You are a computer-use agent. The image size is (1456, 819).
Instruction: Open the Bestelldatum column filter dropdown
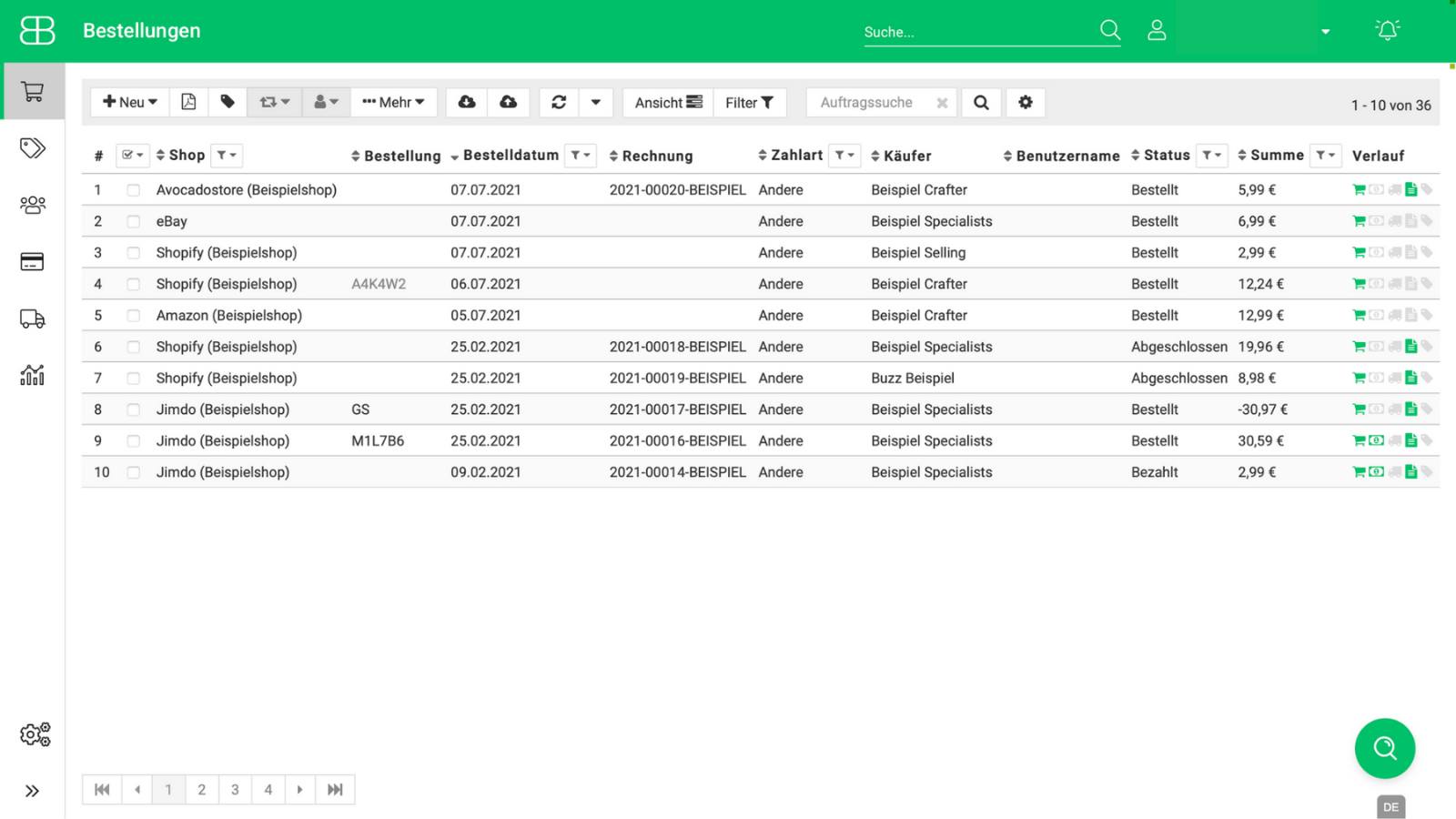[581, 155]
